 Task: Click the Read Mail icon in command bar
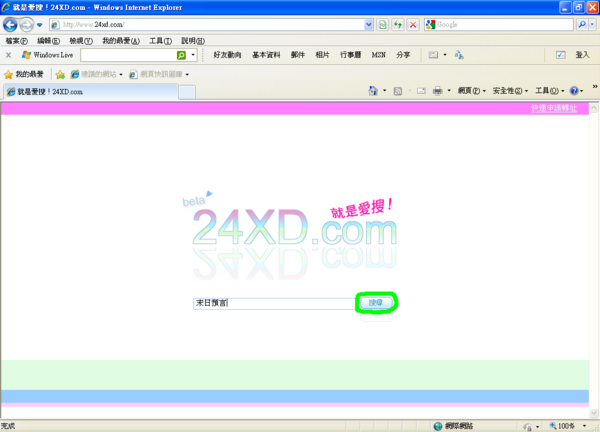[x=421, y=91]
